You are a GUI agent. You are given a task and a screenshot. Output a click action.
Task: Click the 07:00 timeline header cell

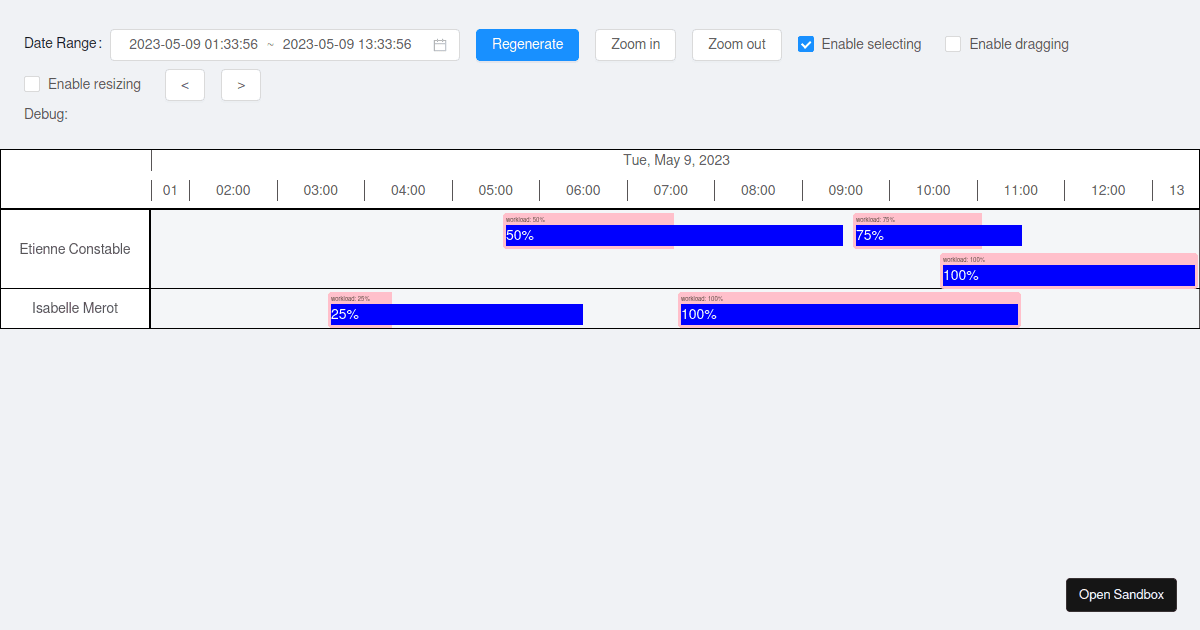[670, 190]
